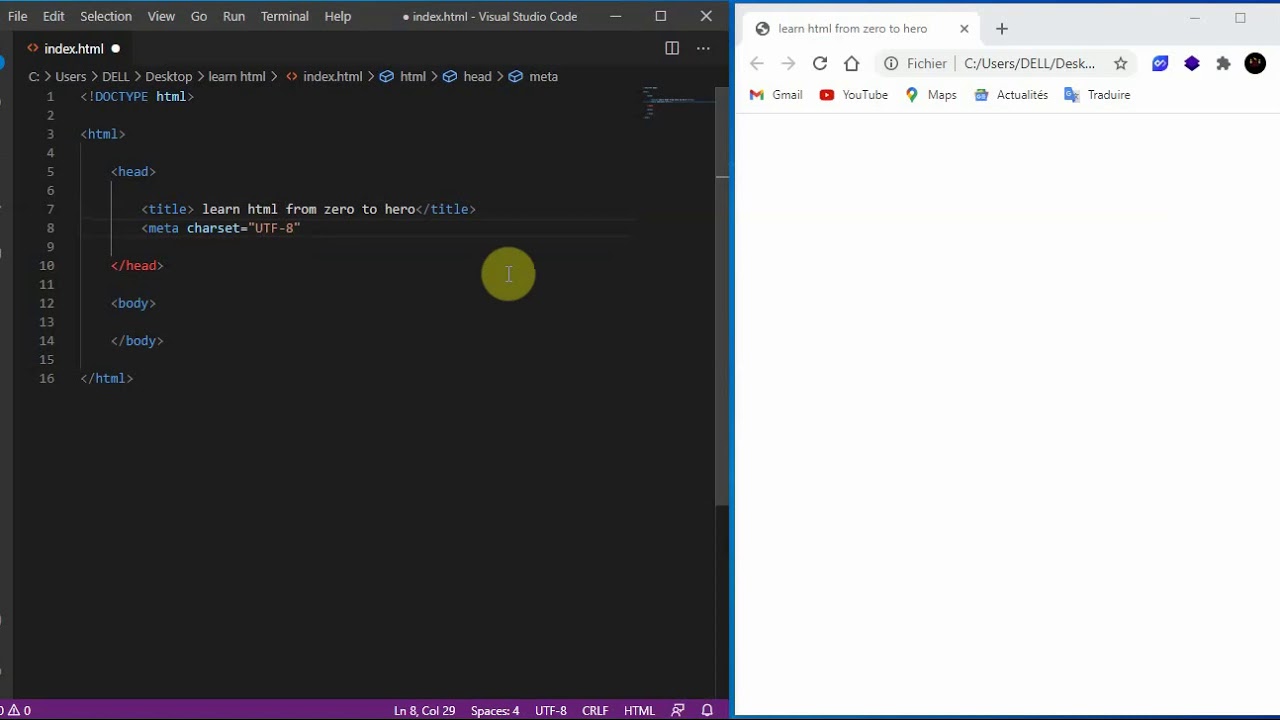This screenshot has height=720, width=1280.
Task: Minimize the Visual Studio Code window
Action: (x=615, y=16)
